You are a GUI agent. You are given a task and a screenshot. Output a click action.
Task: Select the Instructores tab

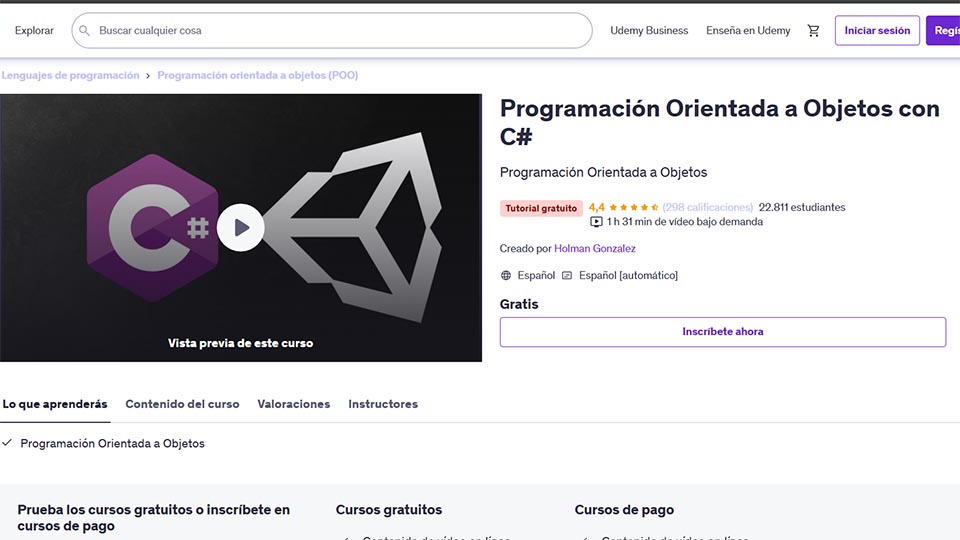click(x=383, y=404)
